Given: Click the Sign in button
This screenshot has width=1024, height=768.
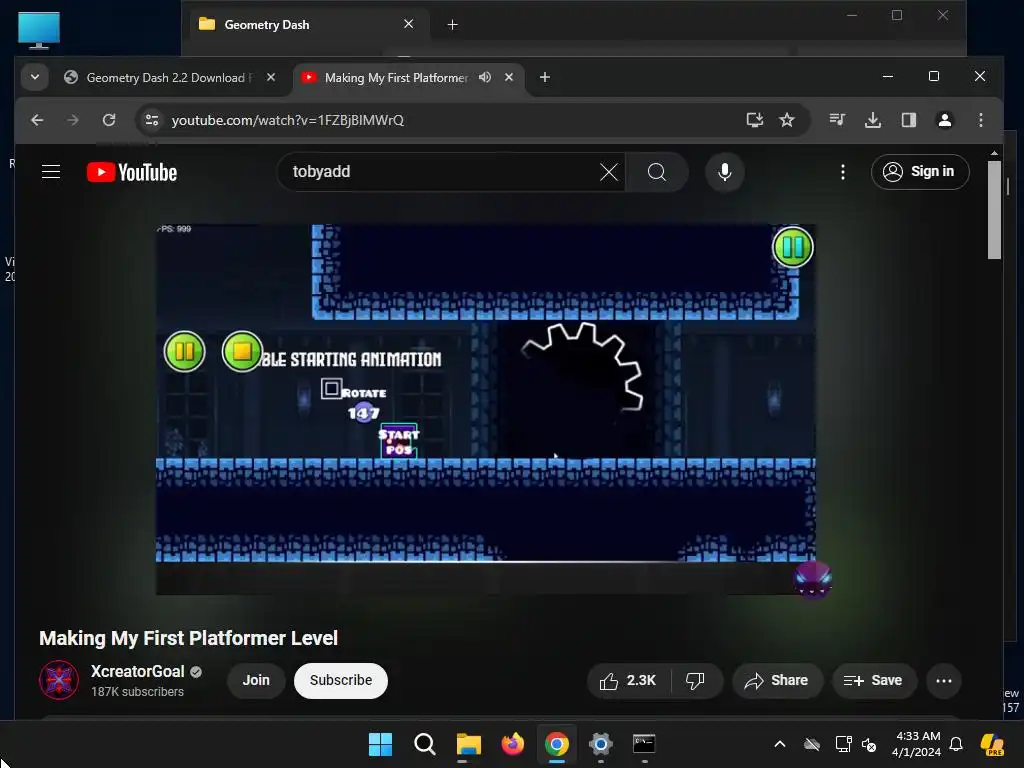Looking at the screenshot, I should (920, 172).
